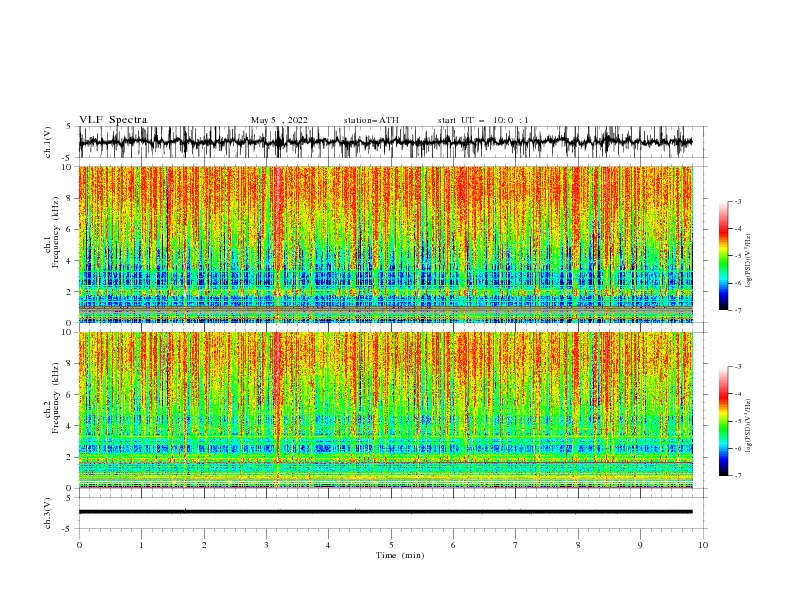Image resolution: width=792 pixels, height=612 pixels.
Task: Click the ch.1 PSD color scale bar
Action: coord(723,256)
